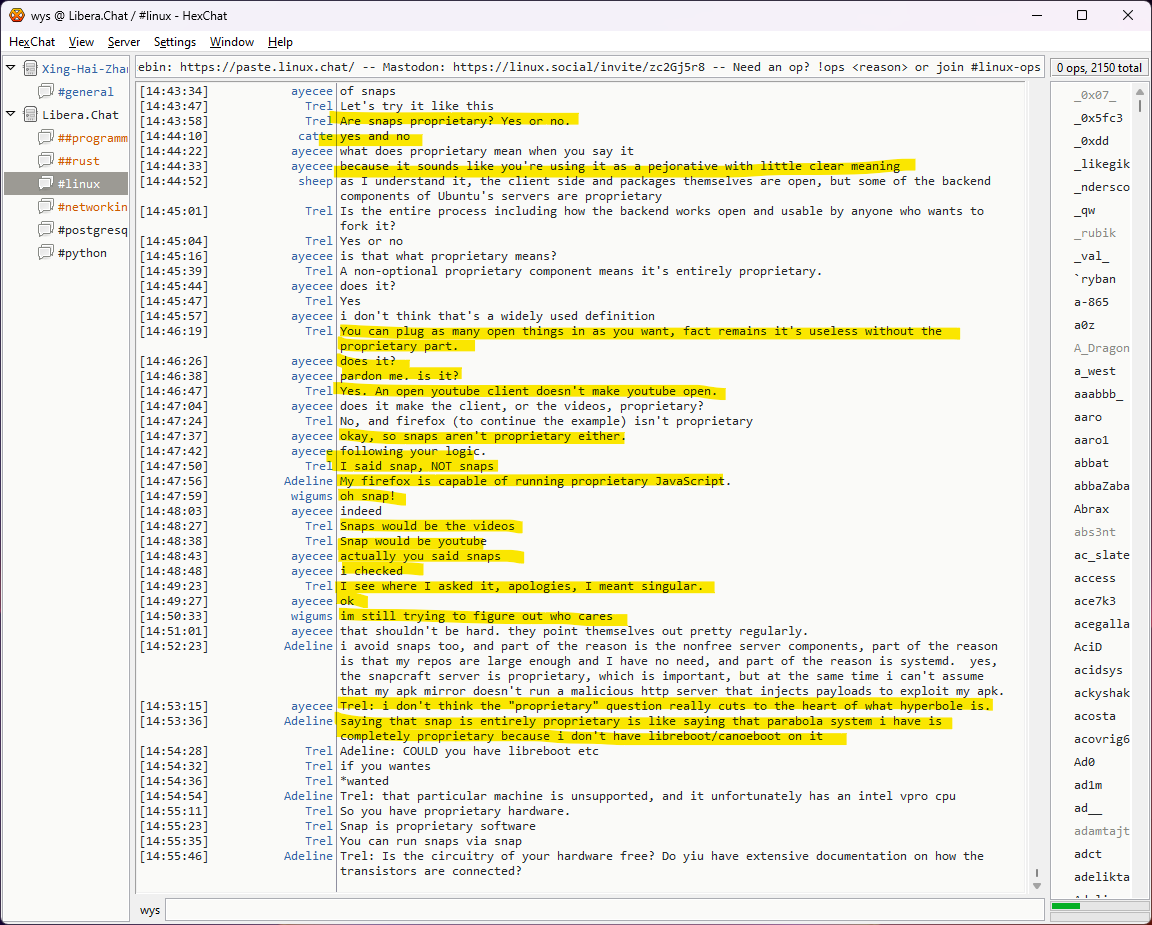Collapse the Libera.Chat network tree node
This screenshot has height=925, width=1152.
11,115
